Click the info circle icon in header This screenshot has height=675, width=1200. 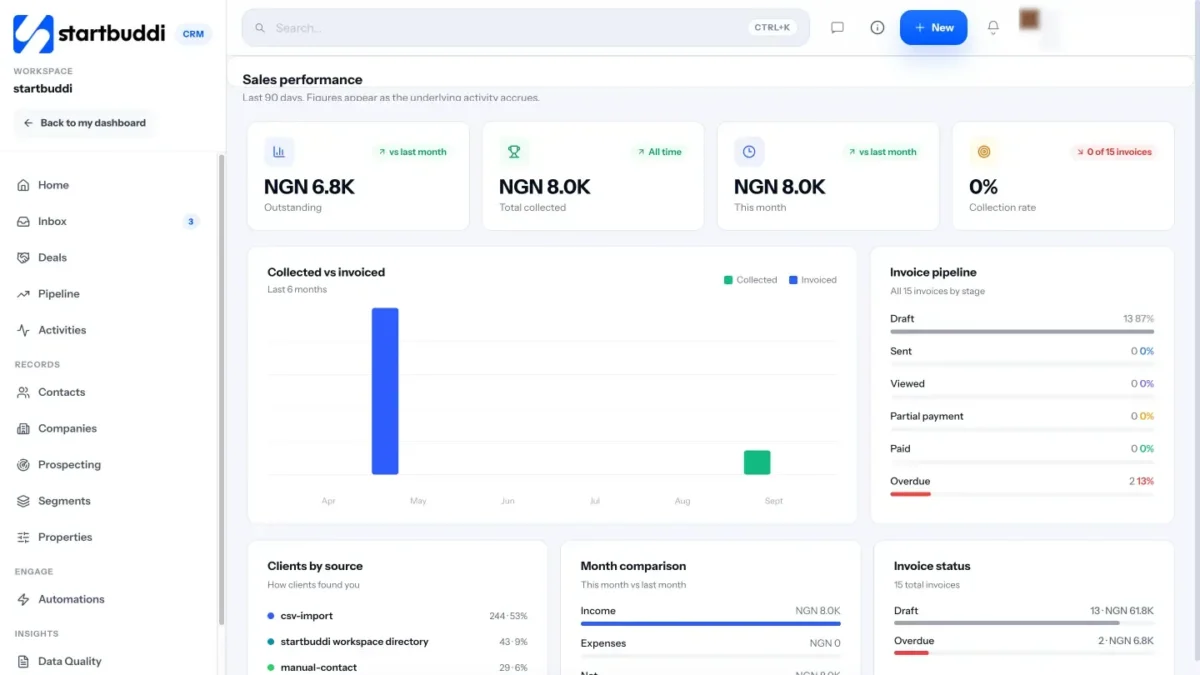click(x=877, y=28)
